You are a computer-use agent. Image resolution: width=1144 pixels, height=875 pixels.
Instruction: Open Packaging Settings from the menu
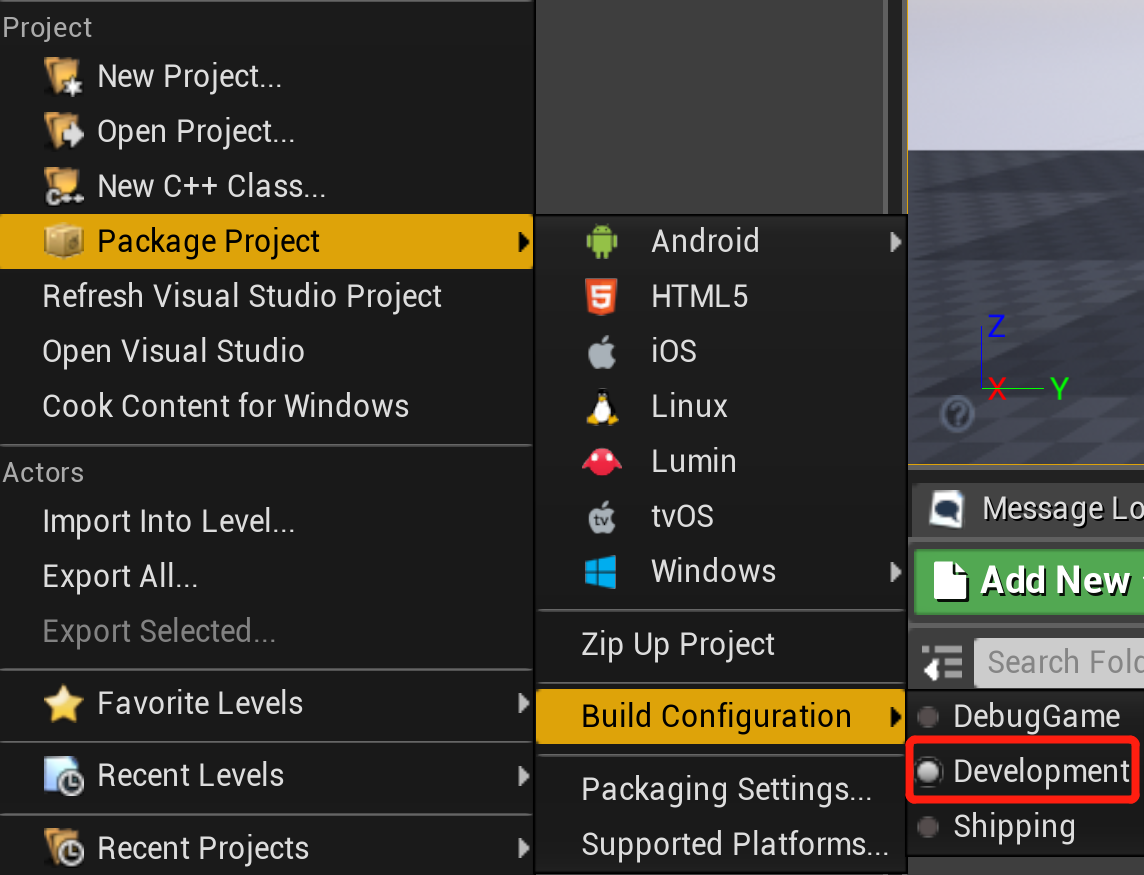coord(726,789)
